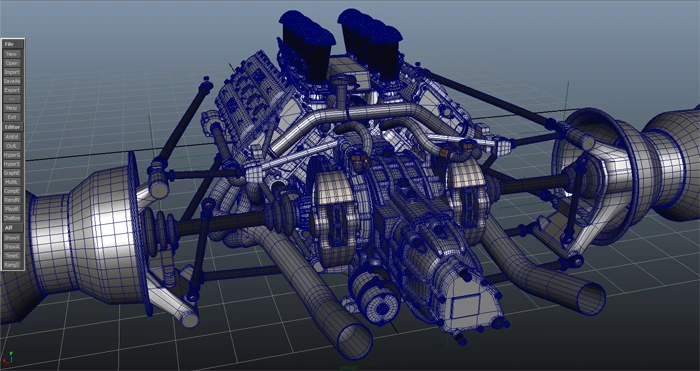
Task: Open the OutL outliner
Action: 12,146
